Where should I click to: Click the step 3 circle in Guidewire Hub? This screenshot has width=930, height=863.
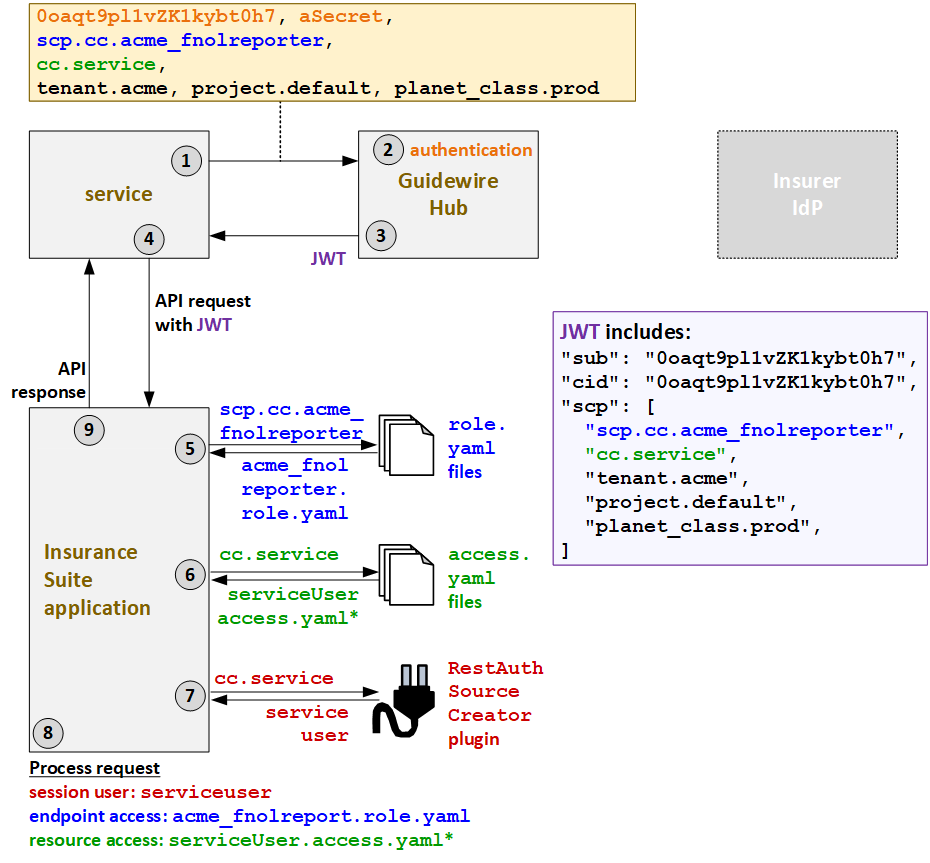tap(380, 236)
